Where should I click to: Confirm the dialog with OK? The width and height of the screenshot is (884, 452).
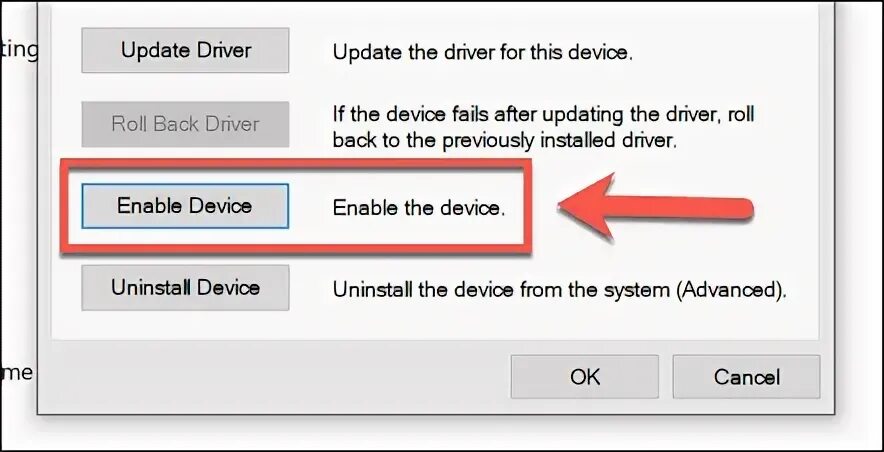pyautogui.click(x=585, y=376)
